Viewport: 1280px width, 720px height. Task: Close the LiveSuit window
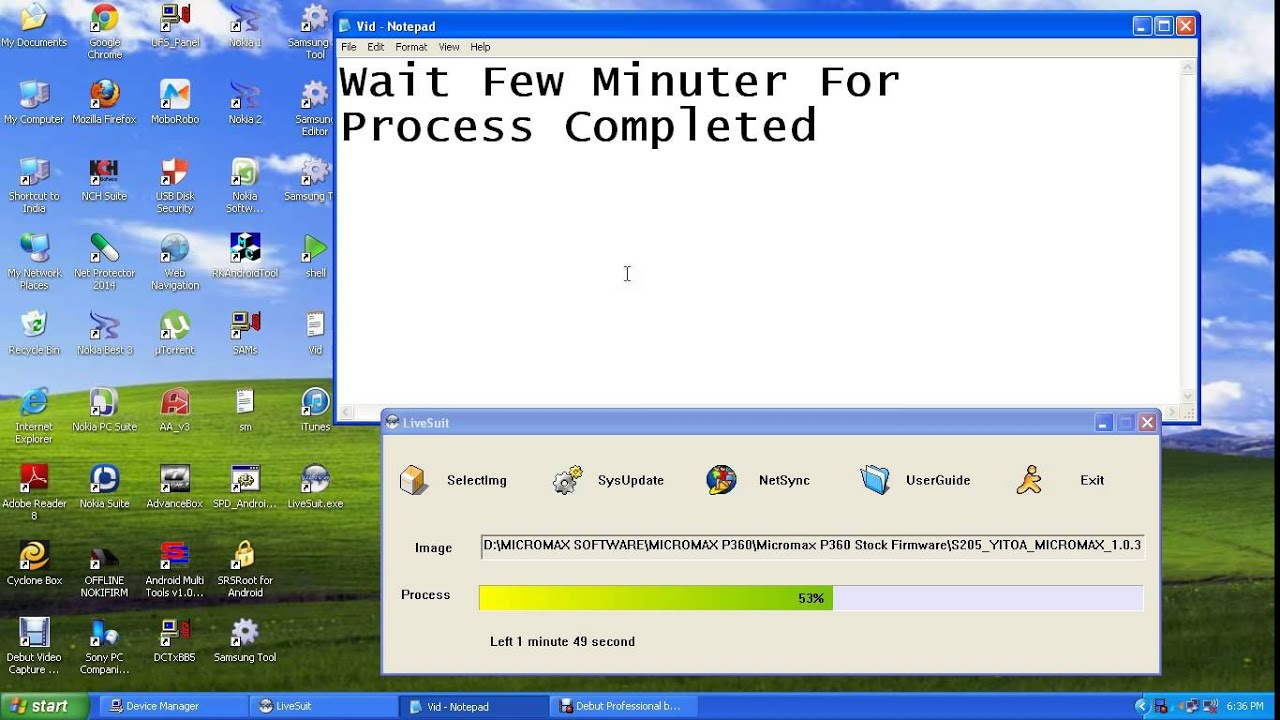point(1148,423)
